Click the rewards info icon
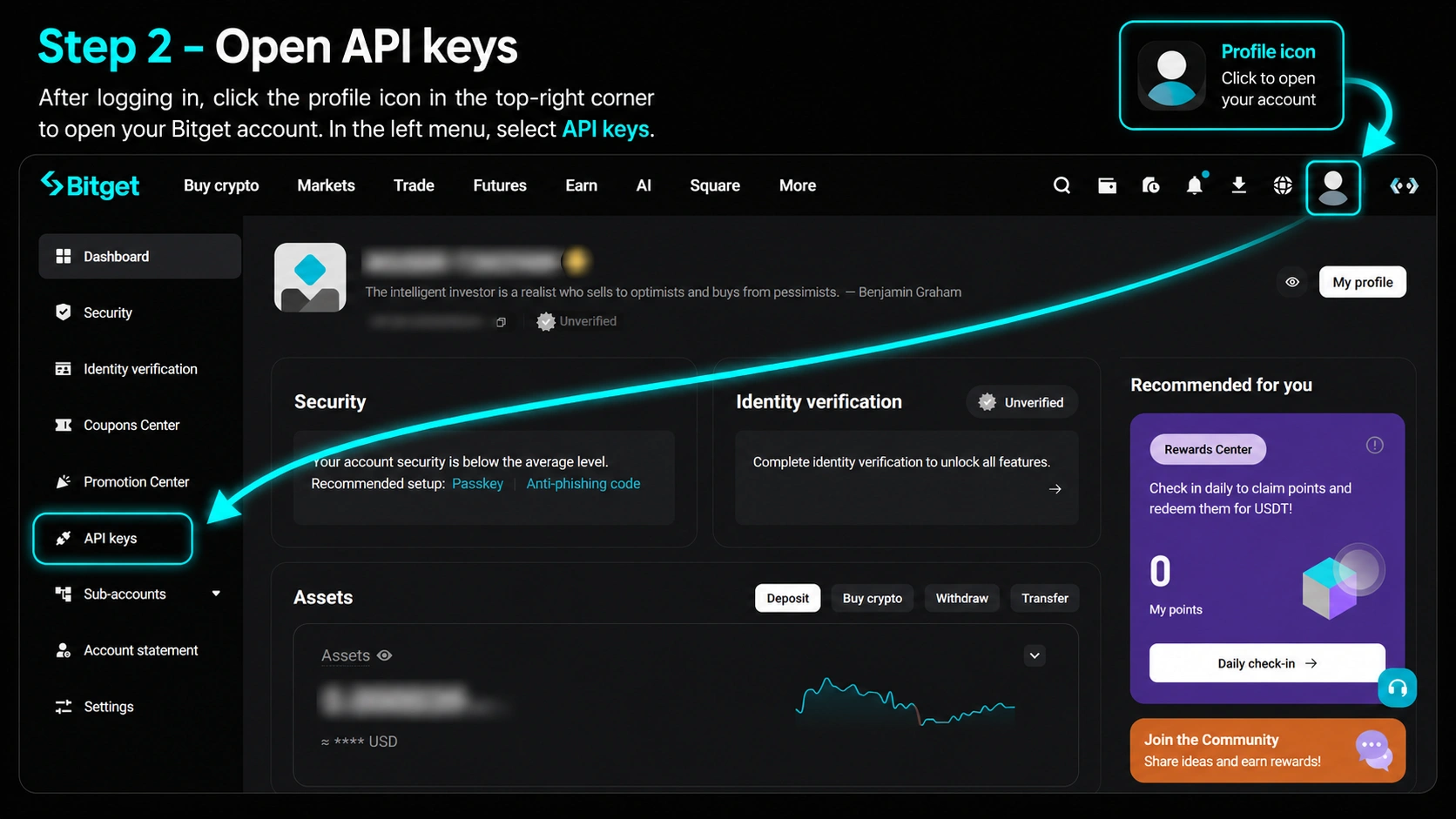 pyautogui.click(x=1374, y=446)
